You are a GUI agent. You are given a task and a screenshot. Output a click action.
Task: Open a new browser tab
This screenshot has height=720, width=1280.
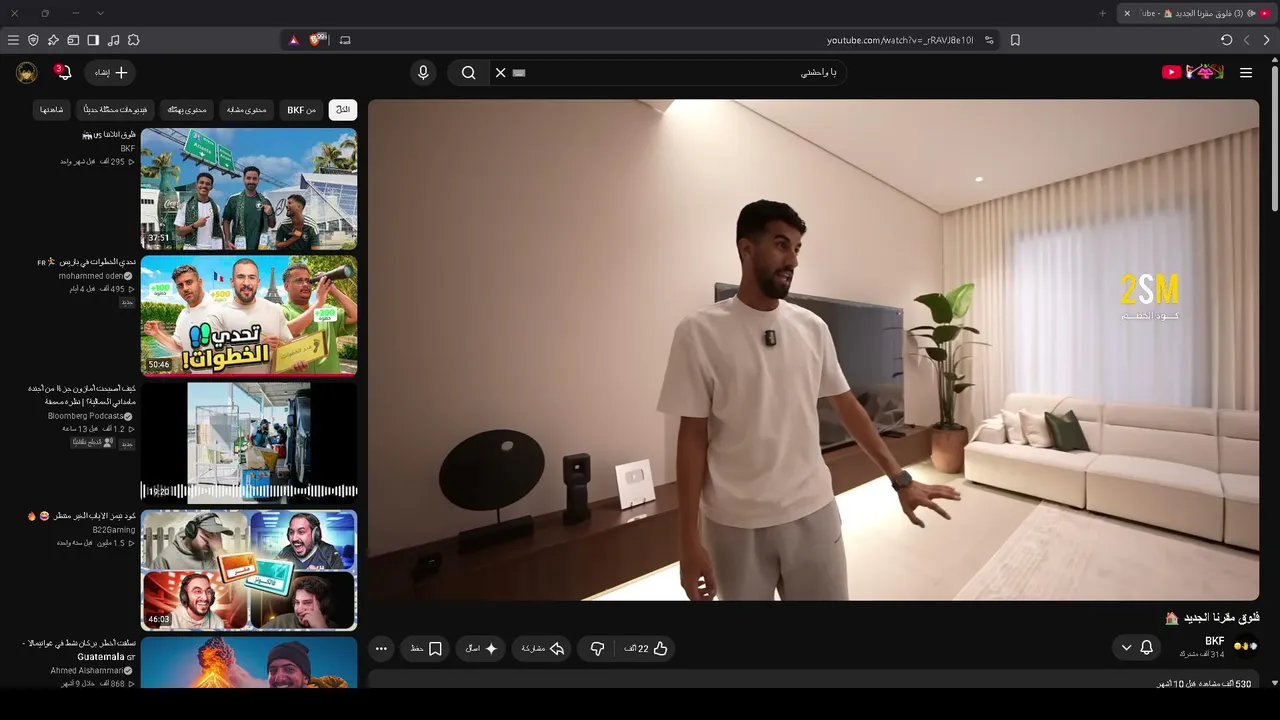tap(1102, 13)
